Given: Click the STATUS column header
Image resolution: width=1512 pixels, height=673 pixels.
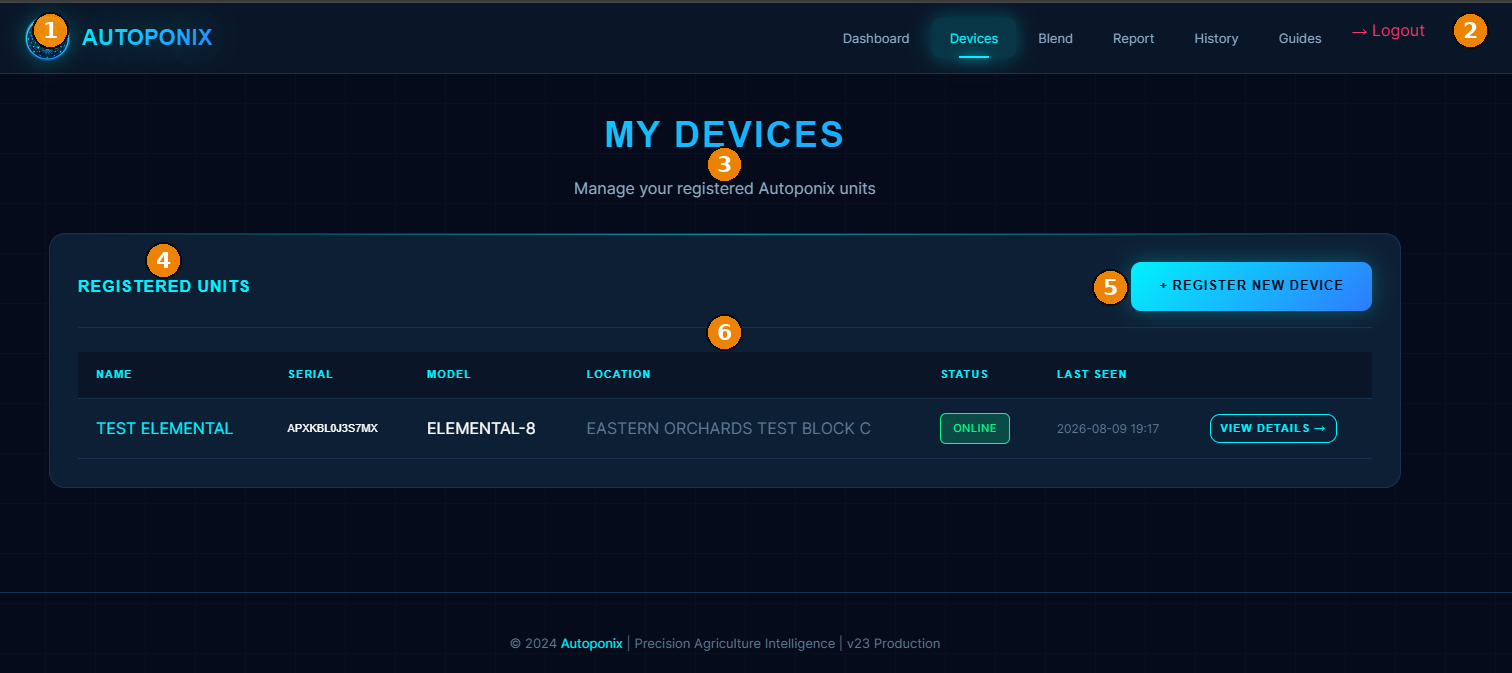Looking at the screenshot, I should [x=964, y=374].
